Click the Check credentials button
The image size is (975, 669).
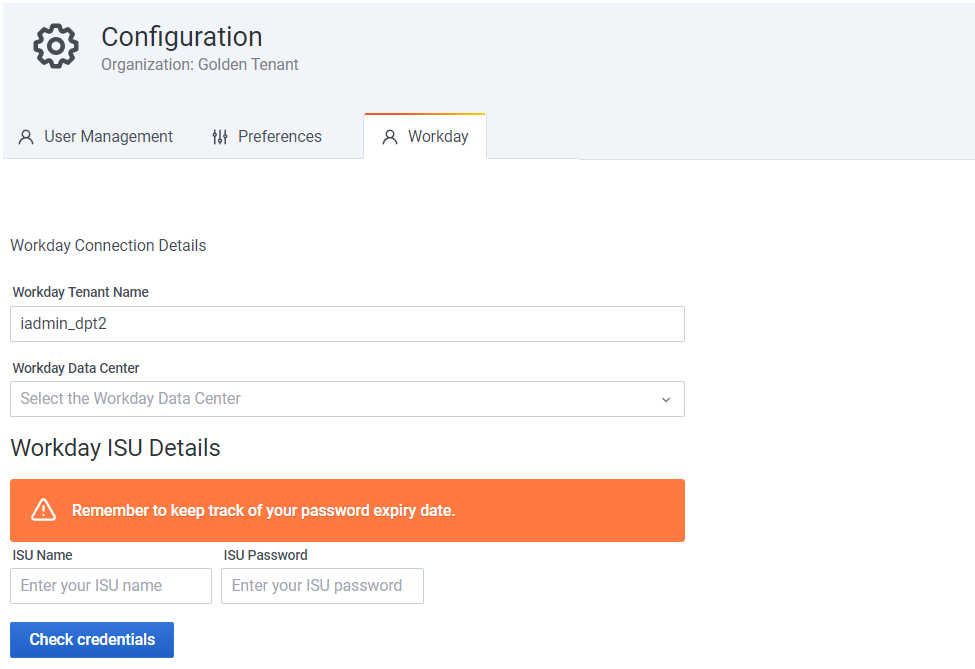click(92, 640)
